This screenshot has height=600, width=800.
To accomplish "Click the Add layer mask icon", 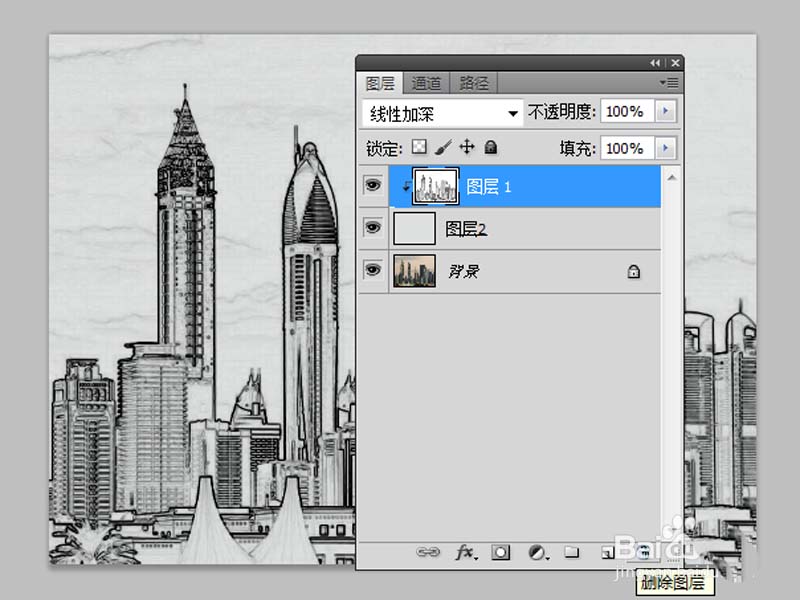I will click(501, 551).
